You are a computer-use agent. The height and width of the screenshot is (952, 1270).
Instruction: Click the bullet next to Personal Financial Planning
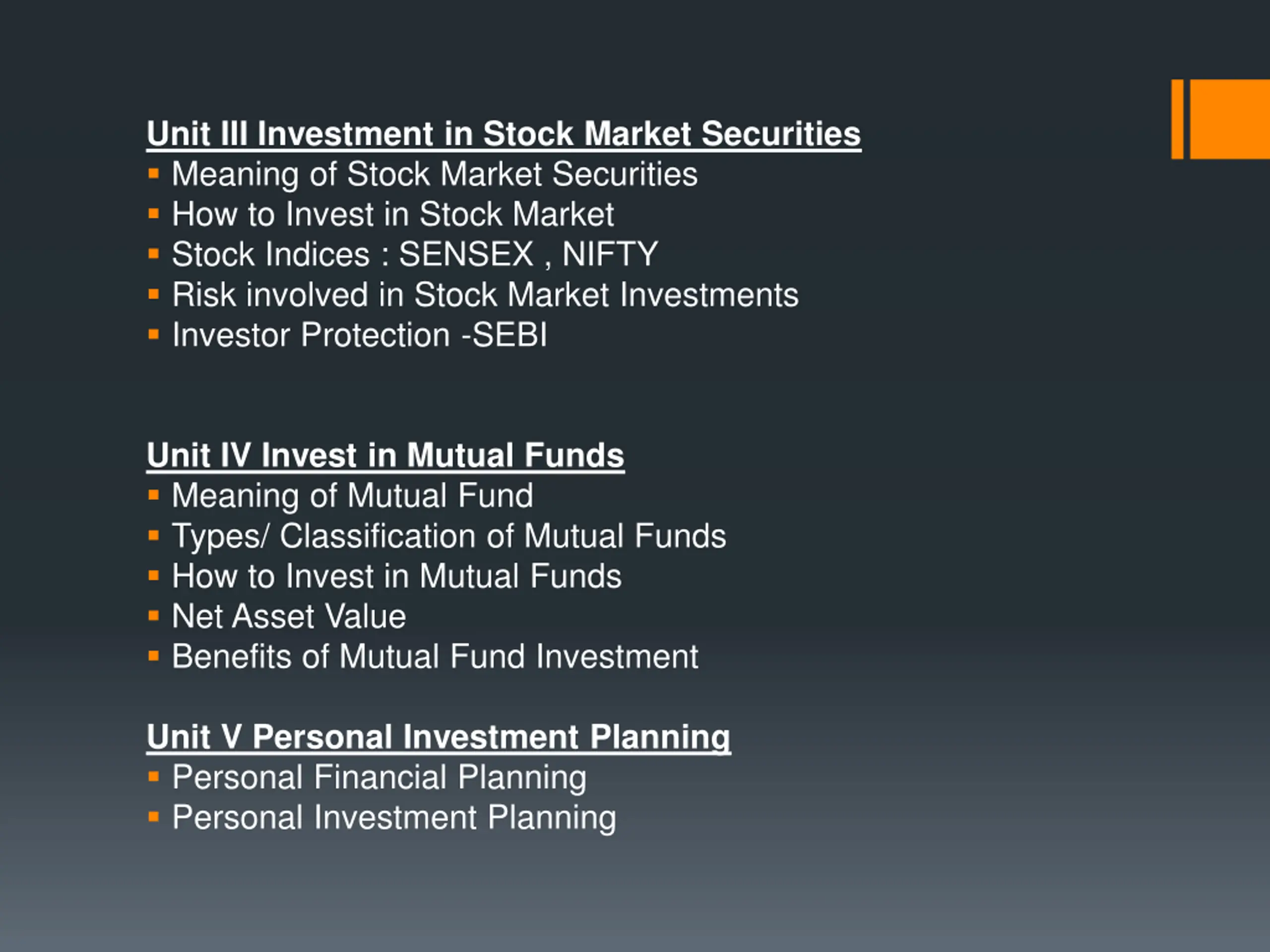coord(153,777)
